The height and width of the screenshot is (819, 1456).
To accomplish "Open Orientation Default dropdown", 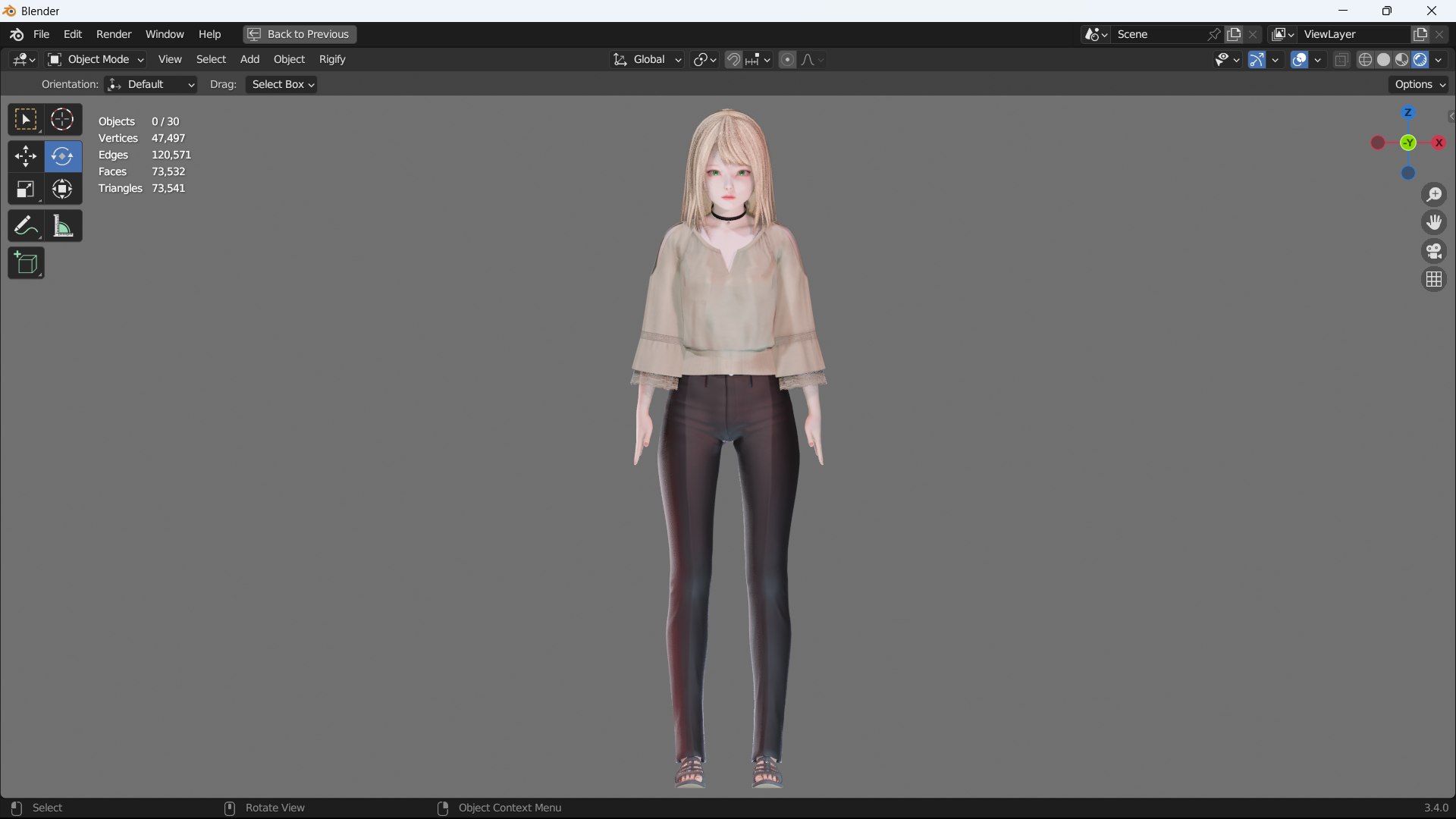I will pos(151,84).
